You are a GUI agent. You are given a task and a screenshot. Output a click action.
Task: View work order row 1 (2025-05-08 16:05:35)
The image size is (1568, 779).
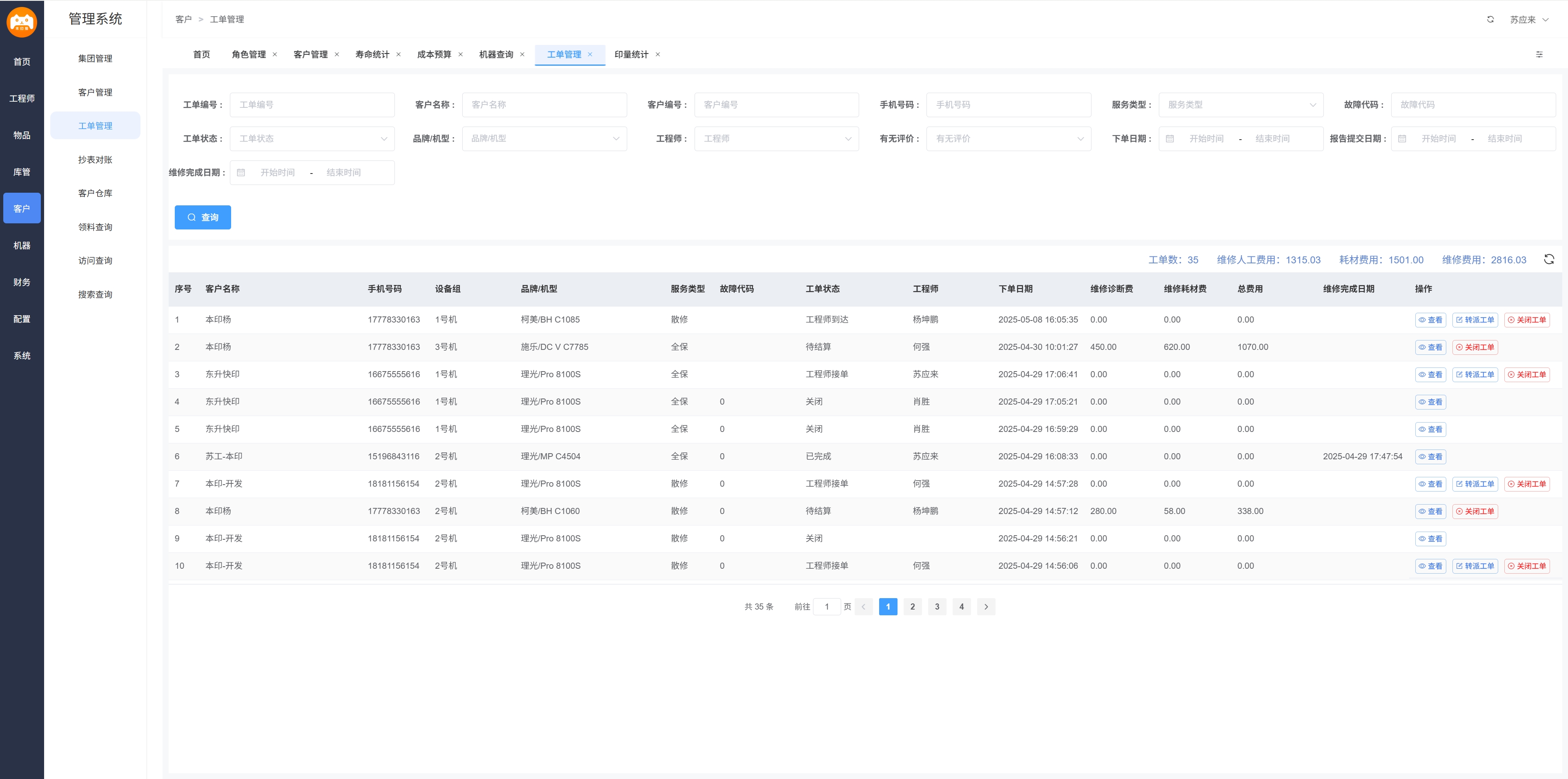tap(1430, 320)
